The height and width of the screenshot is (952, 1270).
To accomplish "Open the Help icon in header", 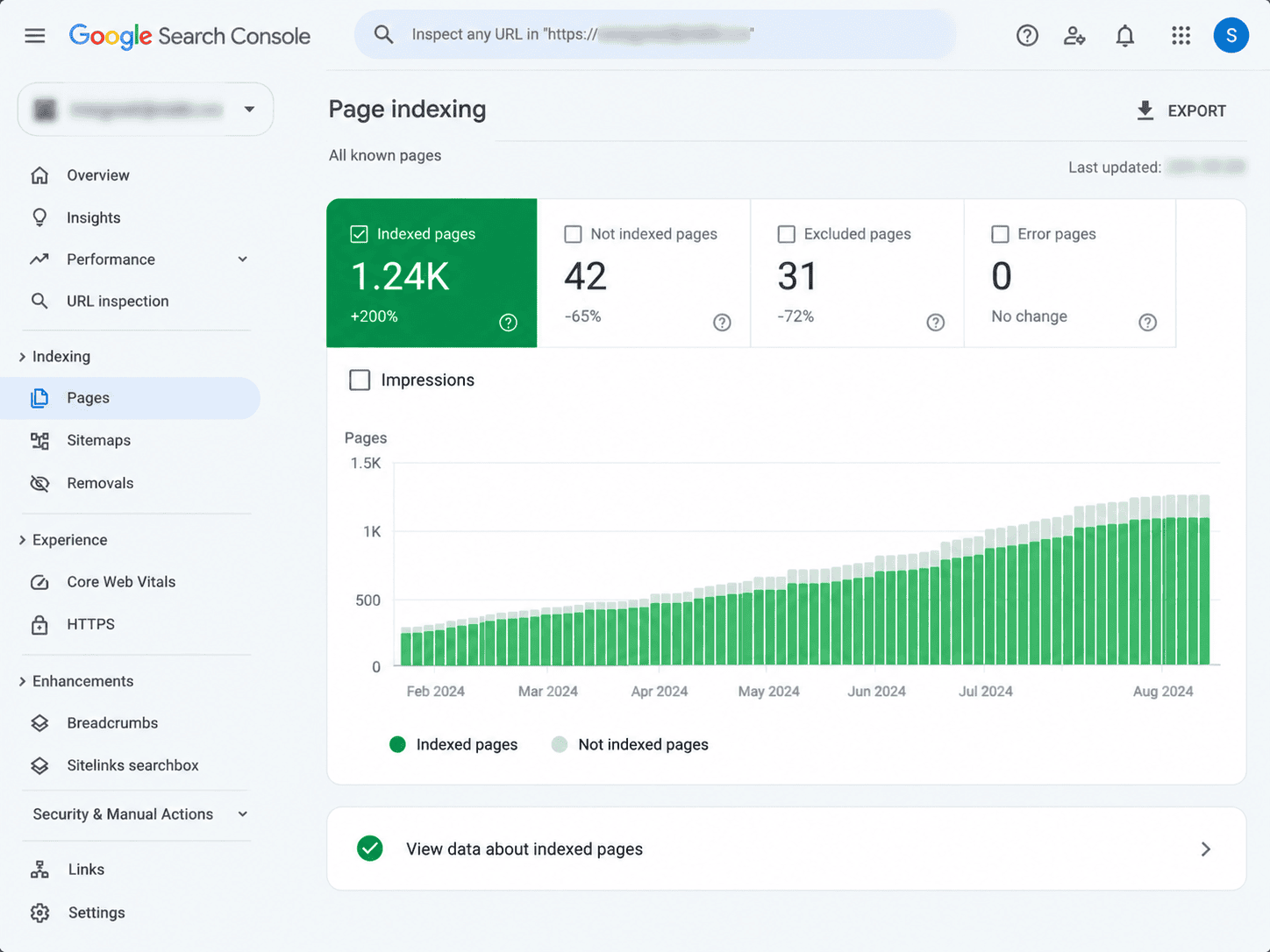I will (1027, 36).
